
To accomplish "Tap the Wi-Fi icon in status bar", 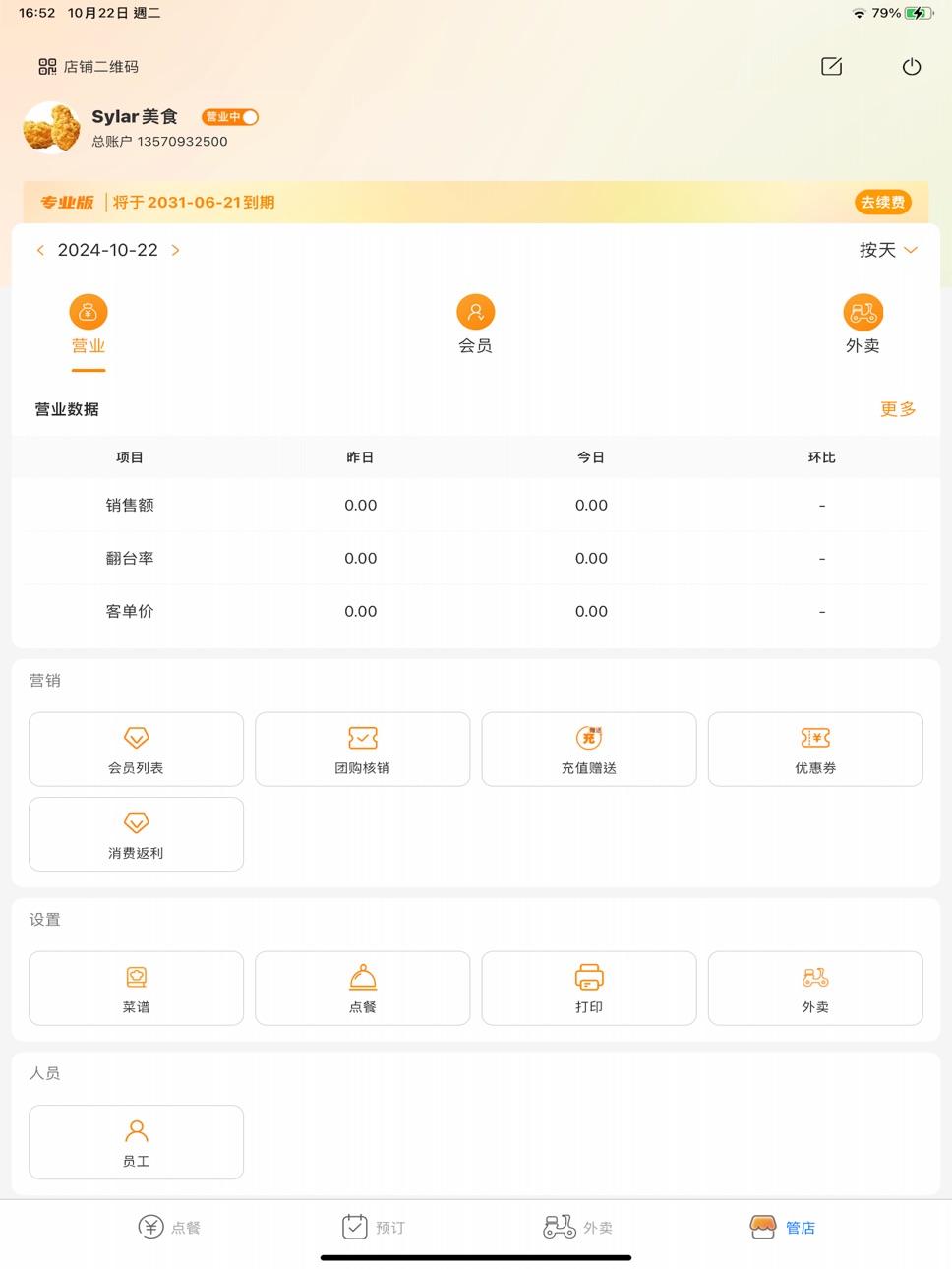I will pyautogui.click(x=859, y=13).
